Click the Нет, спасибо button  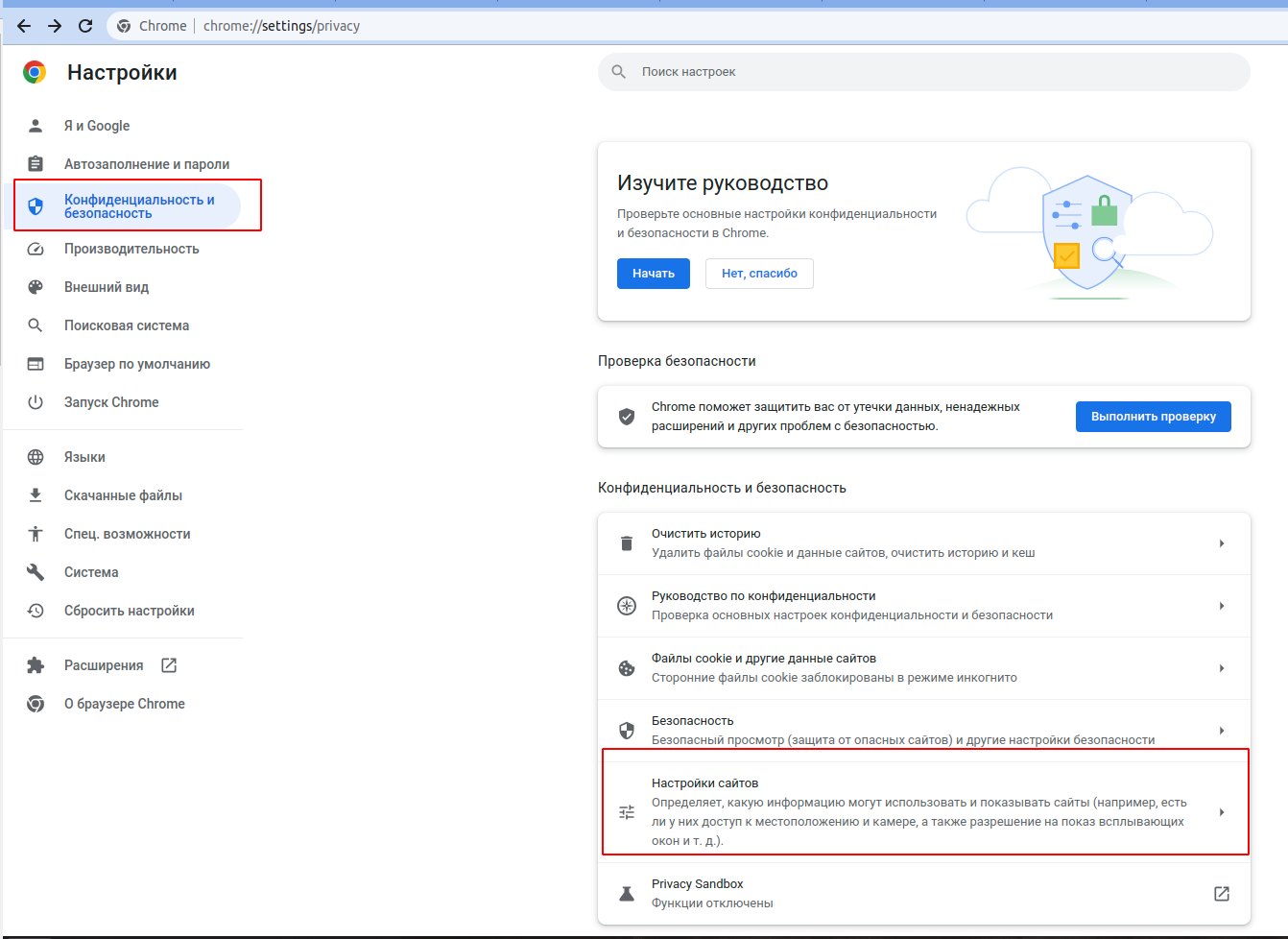coord(760,274)
